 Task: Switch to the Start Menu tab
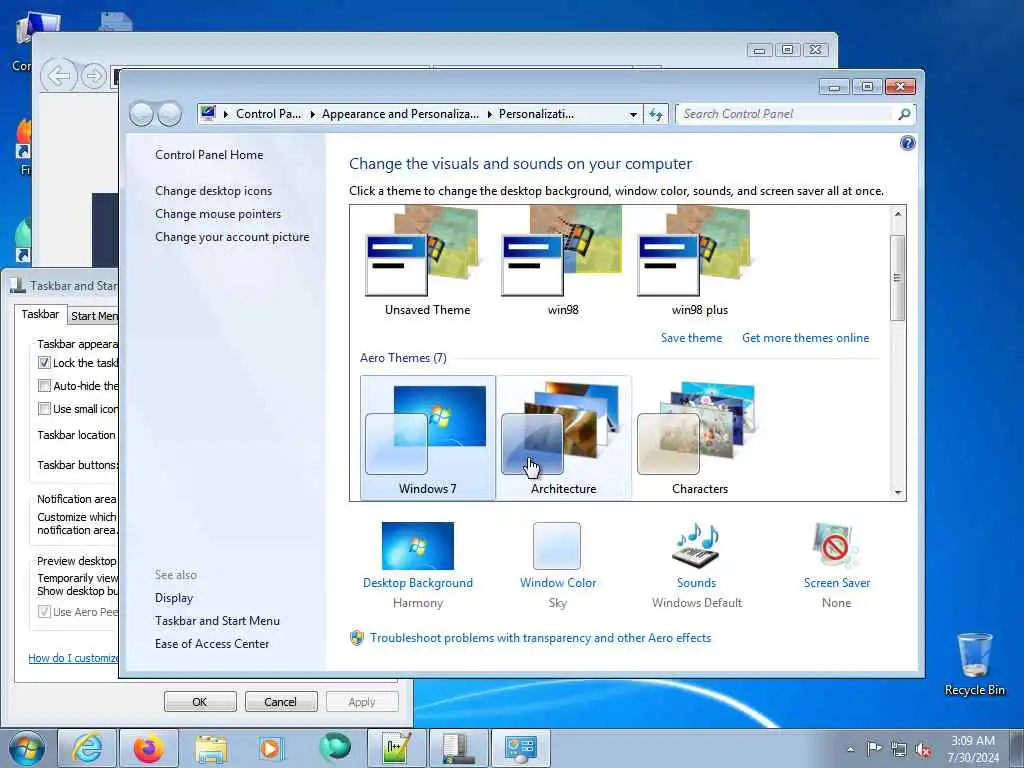click(94, 315)
